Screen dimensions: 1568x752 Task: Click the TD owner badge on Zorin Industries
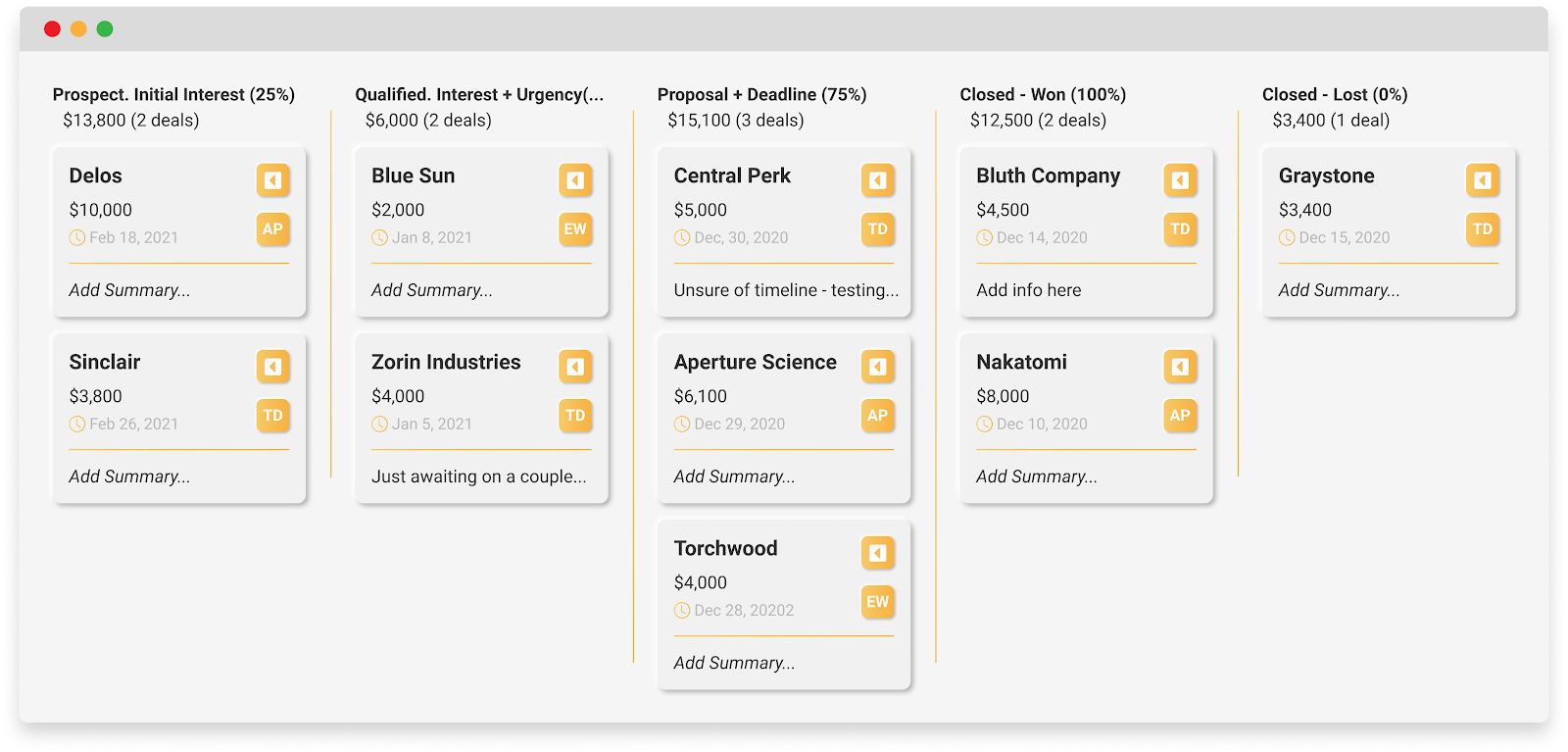pos(575,416)
